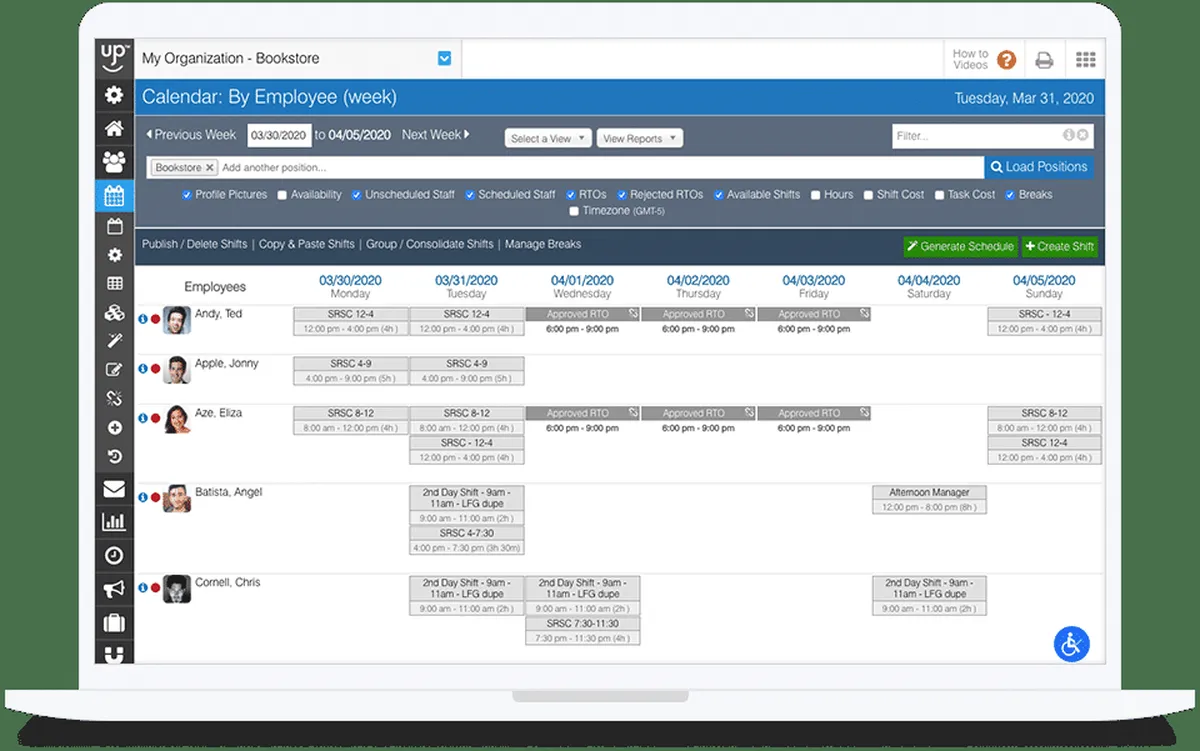This screenshot has height=751, width=1200.
Task: Click the Add another position field
Action: tap(600, 168)
